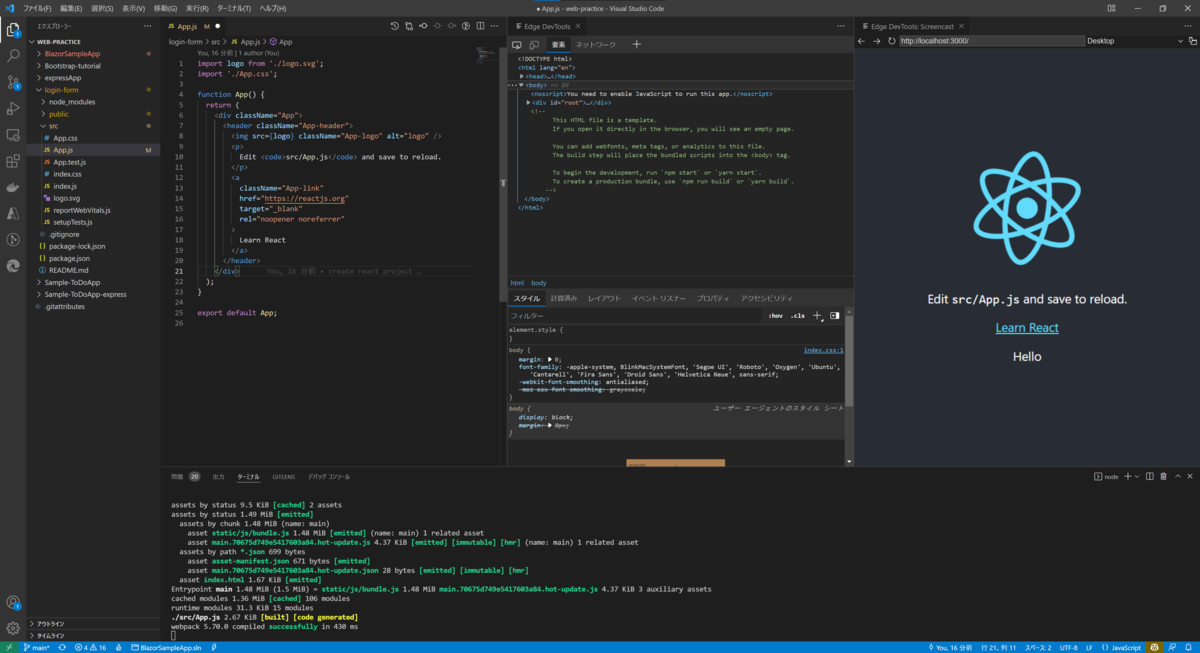1200x653 pixels.
Task: Toggle the .cls class editor
Action: pyautogui.click(x=797, y=316)
